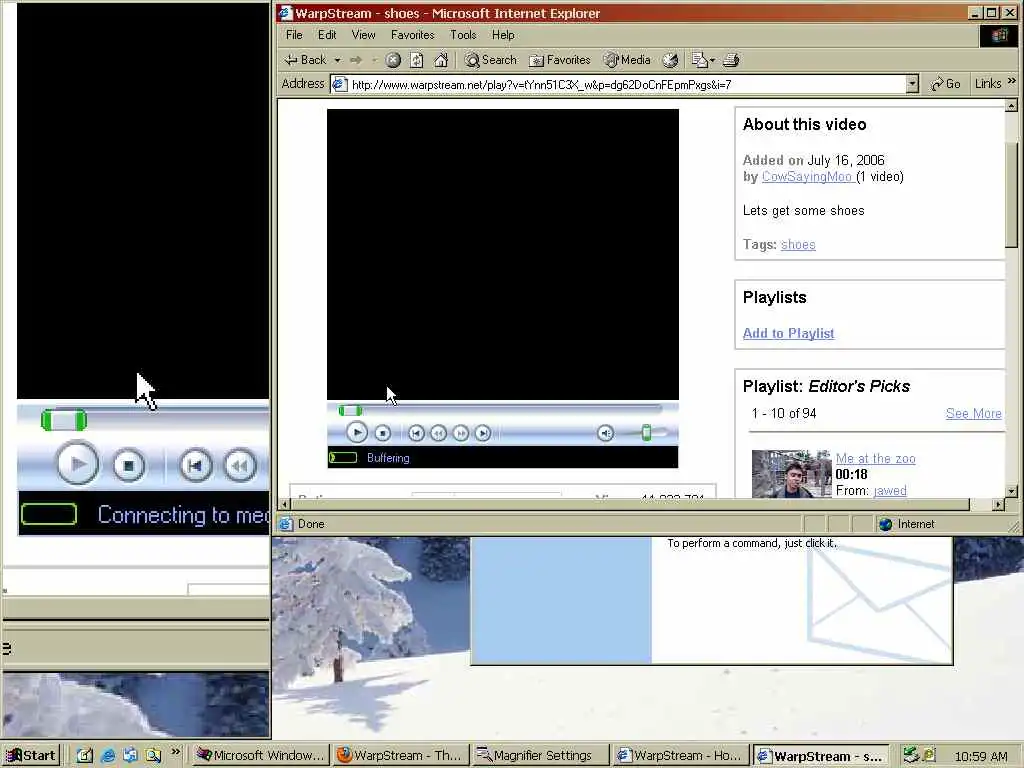Click the page horizontal scrollbar right arrow
This screenshot has height=768, width=1024.
tap(998, 504)
